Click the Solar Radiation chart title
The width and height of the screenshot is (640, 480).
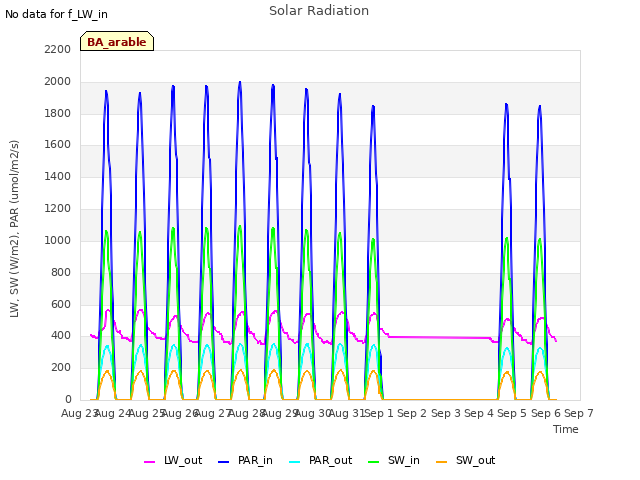click(319, 11)
